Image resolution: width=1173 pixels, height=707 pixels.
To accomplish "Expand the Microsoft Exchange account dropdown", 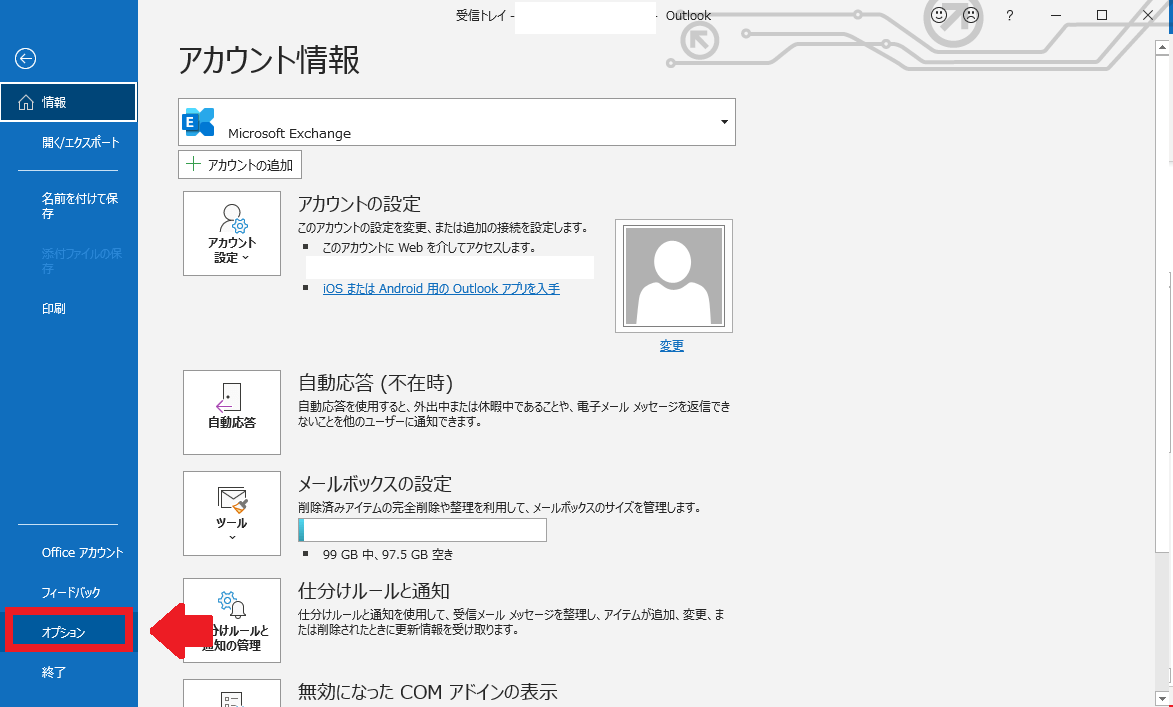I will (x=724, y=122).
